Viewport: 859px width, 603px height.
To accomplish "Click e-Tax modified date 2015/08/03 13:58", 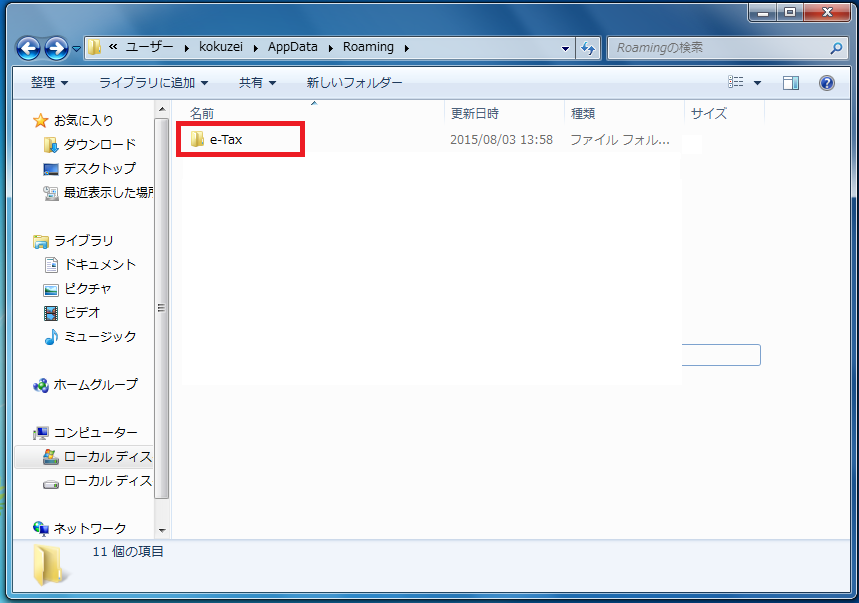I will tap(501, 140).
